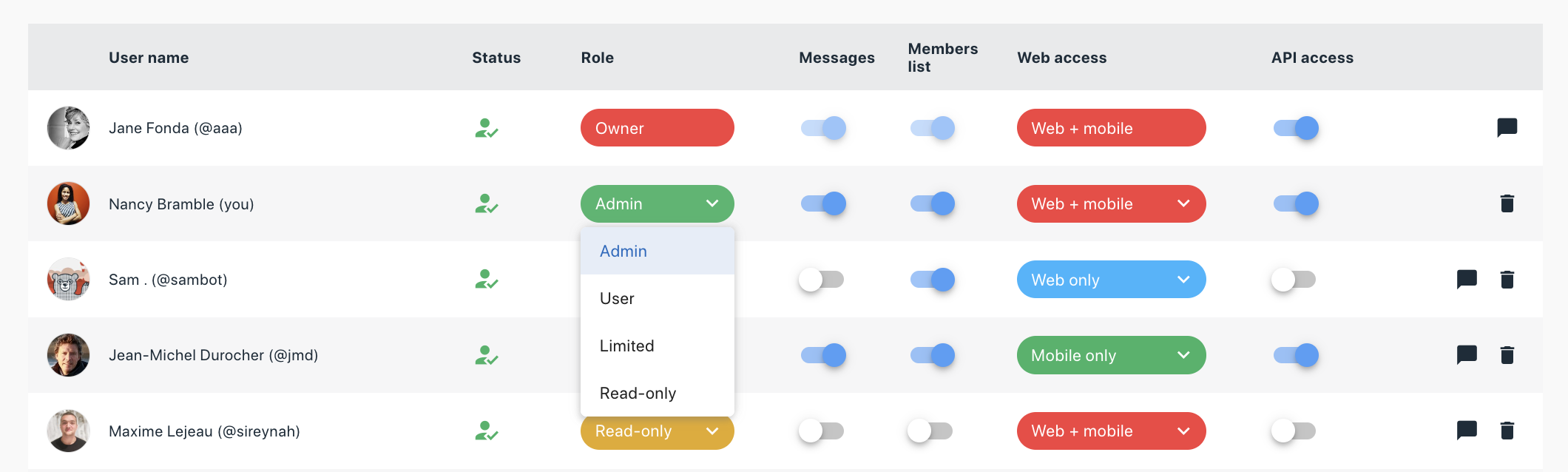Screen dimensions: 1568x472
Task: Remove Sam sambot with trash icon
Action: tap(1507, 280)
